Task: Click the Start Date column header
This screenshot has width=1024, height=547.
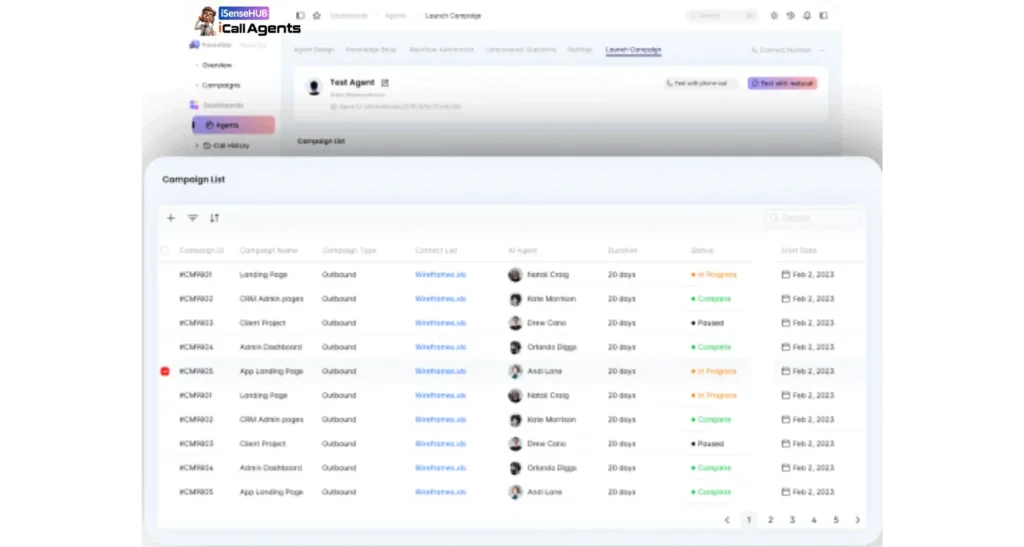Action: (799, 251)
